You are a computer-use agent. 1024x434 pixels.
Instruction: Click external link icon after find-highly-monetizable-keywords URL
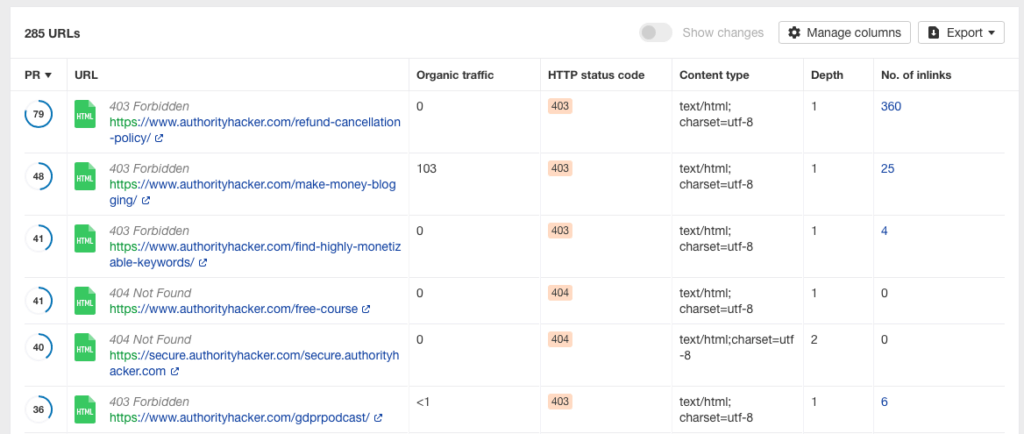click(203, 263)
